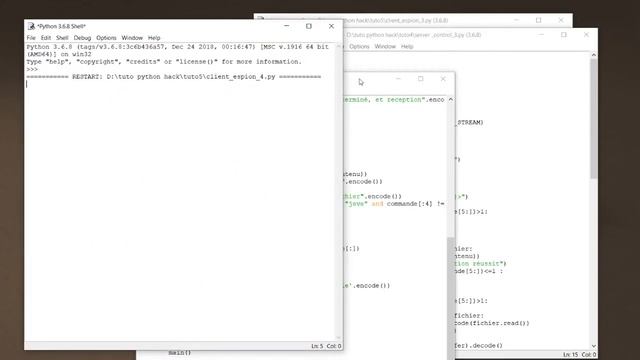
Task: Click the RESTART line in the shell output
Action: (173, 77)
